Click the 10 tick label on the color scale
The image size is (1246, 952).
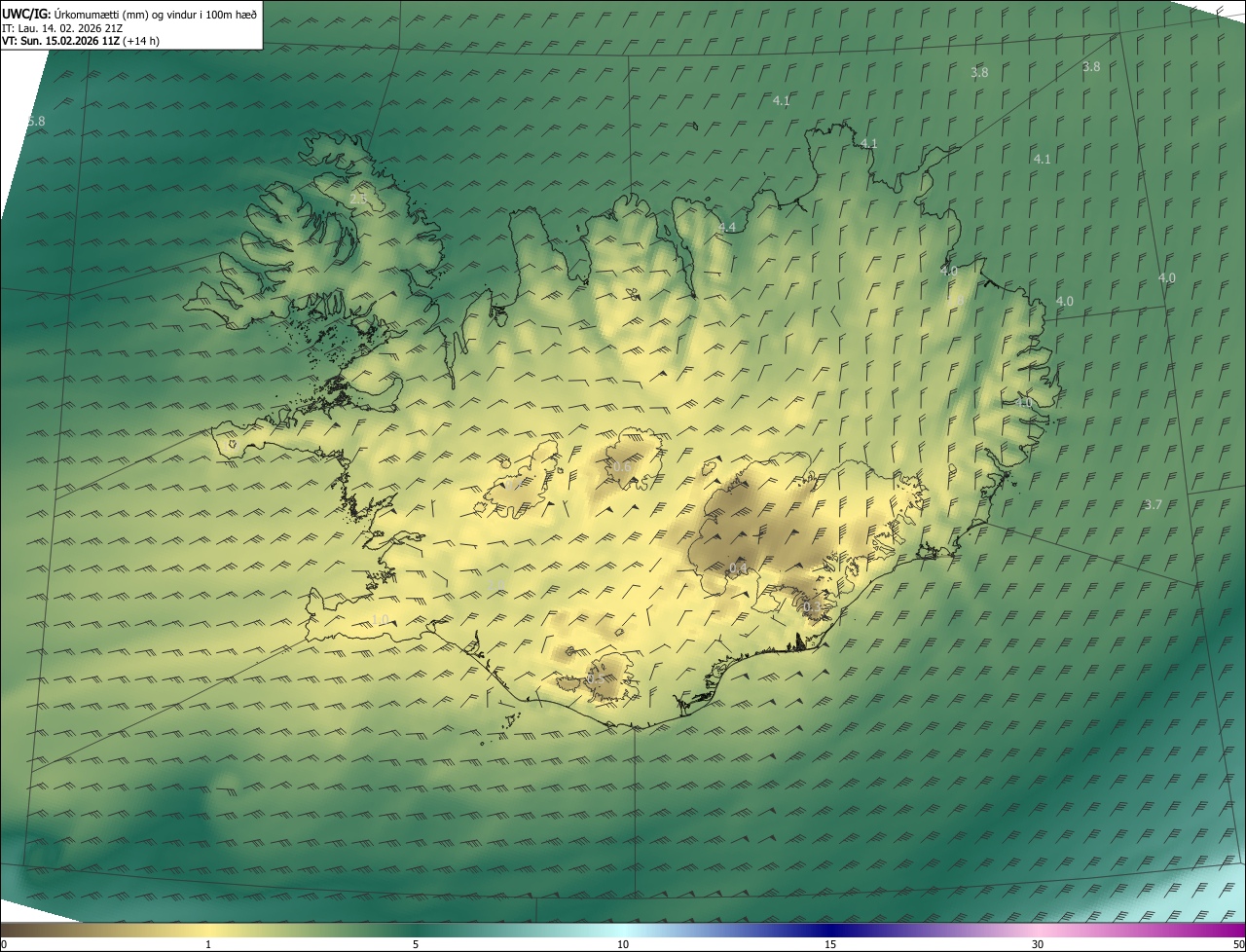point(623,944)
